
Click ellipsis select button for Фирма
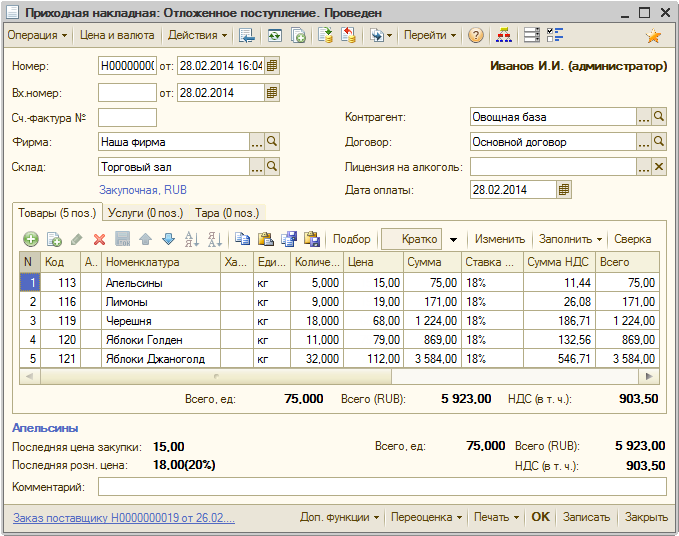pyautogui.click(x=257, y=142)
